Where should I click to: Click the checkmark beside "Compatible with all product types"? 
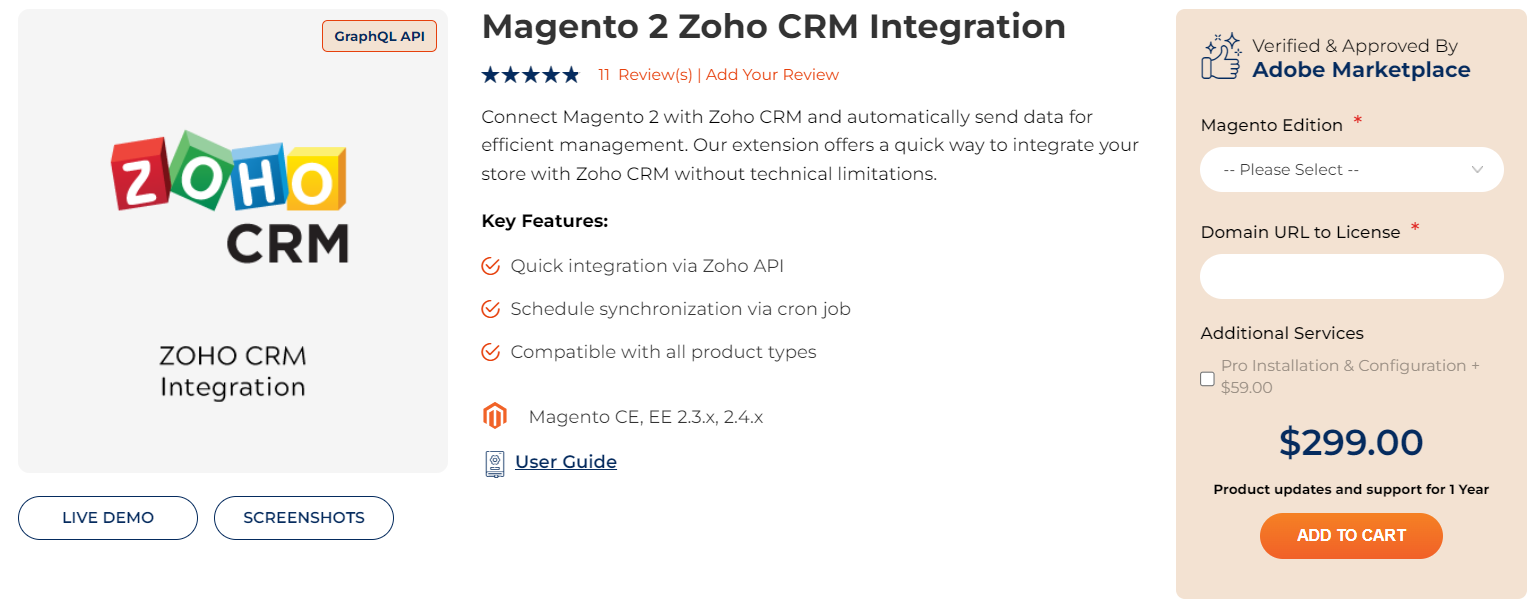491,352
